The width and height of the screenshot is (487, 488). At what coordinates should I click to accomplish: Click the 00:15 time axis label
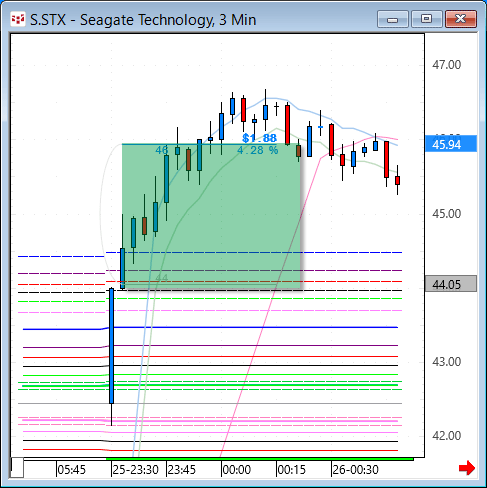292,470
